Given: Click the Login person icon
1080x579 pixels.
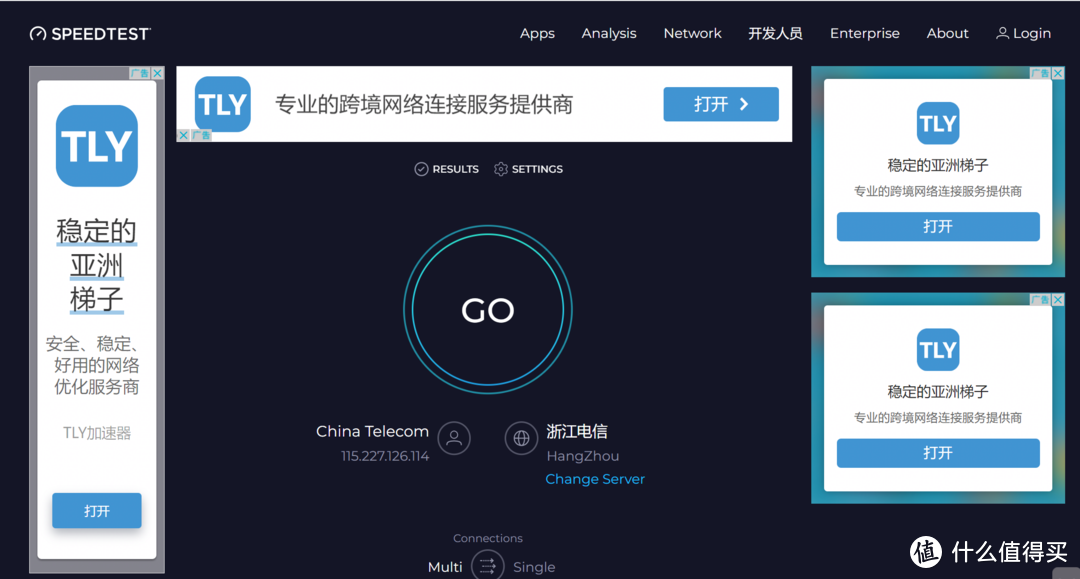Looking at the screenshot, I should coord(1002,33).
